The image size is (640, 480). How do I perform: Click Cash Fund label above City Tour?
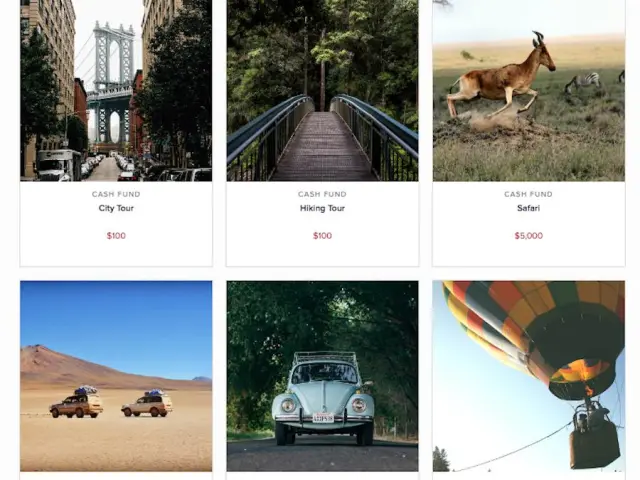pyautogui.click(x=116, y=194)
